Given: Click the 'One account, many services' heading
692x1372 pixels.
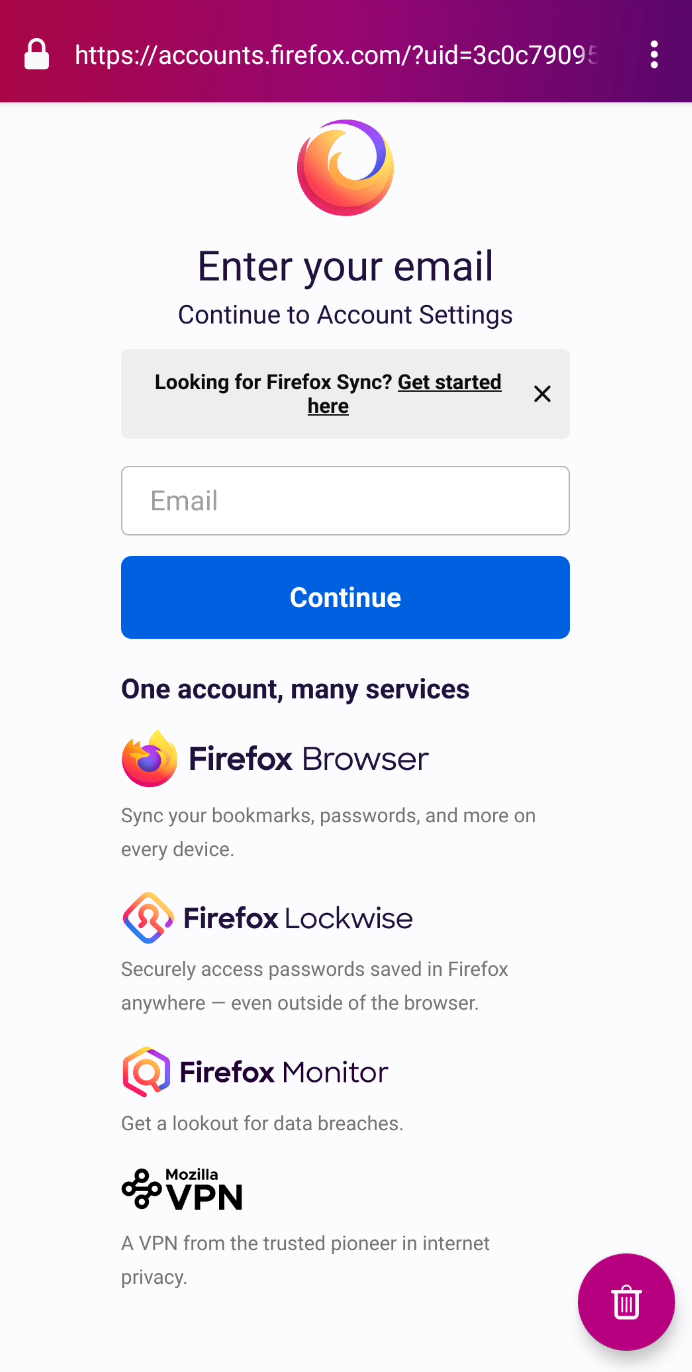Looking at the screenshot, I should tap(295, 689).
